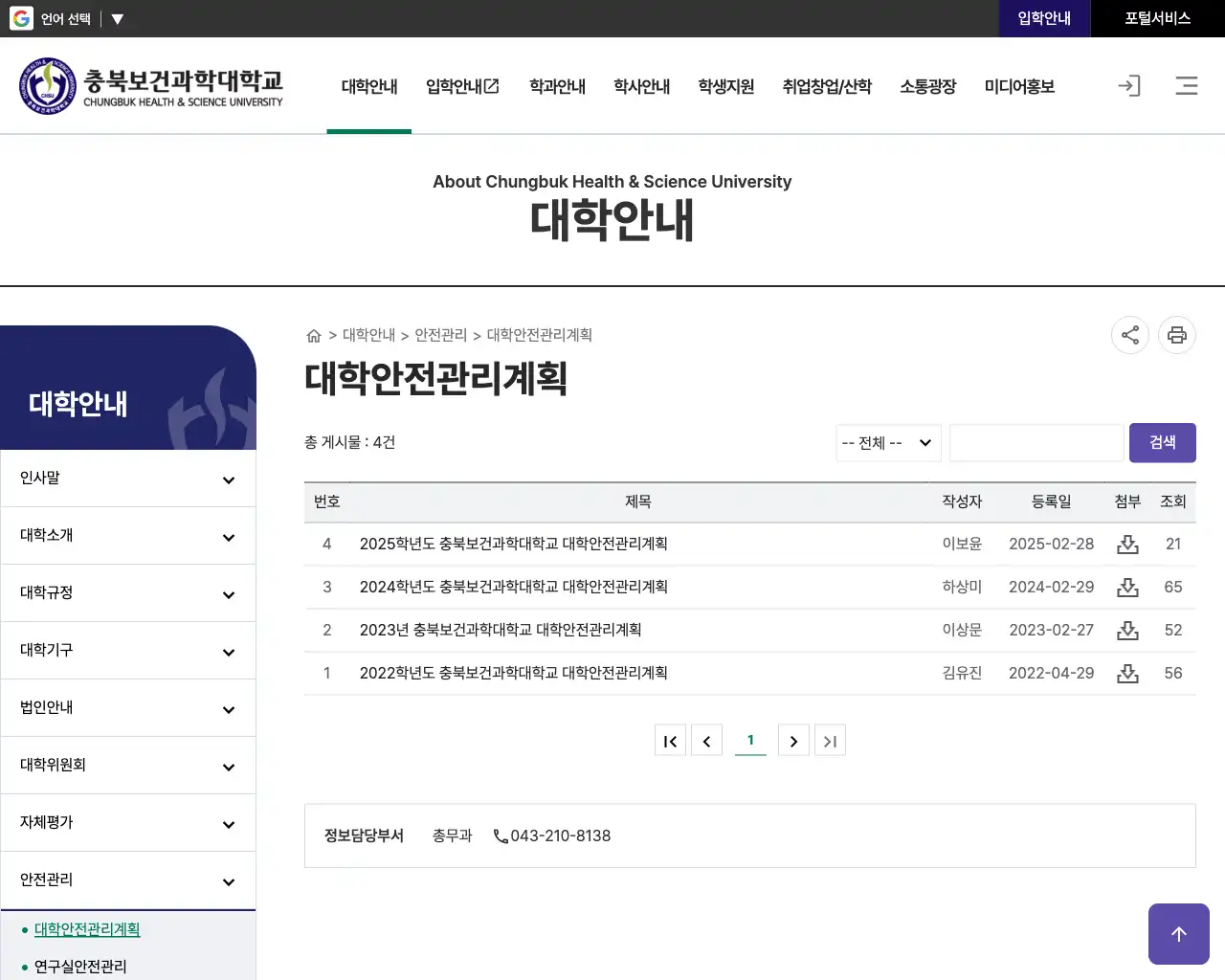1225x980 pixels.
Task: Open the 소통광장 main menu
Action: pos(927,86)
